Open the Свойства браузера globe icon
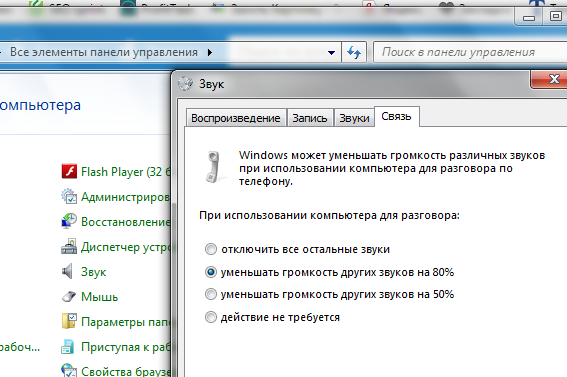The width and height of the screenshot is (567, 377). 69,370
